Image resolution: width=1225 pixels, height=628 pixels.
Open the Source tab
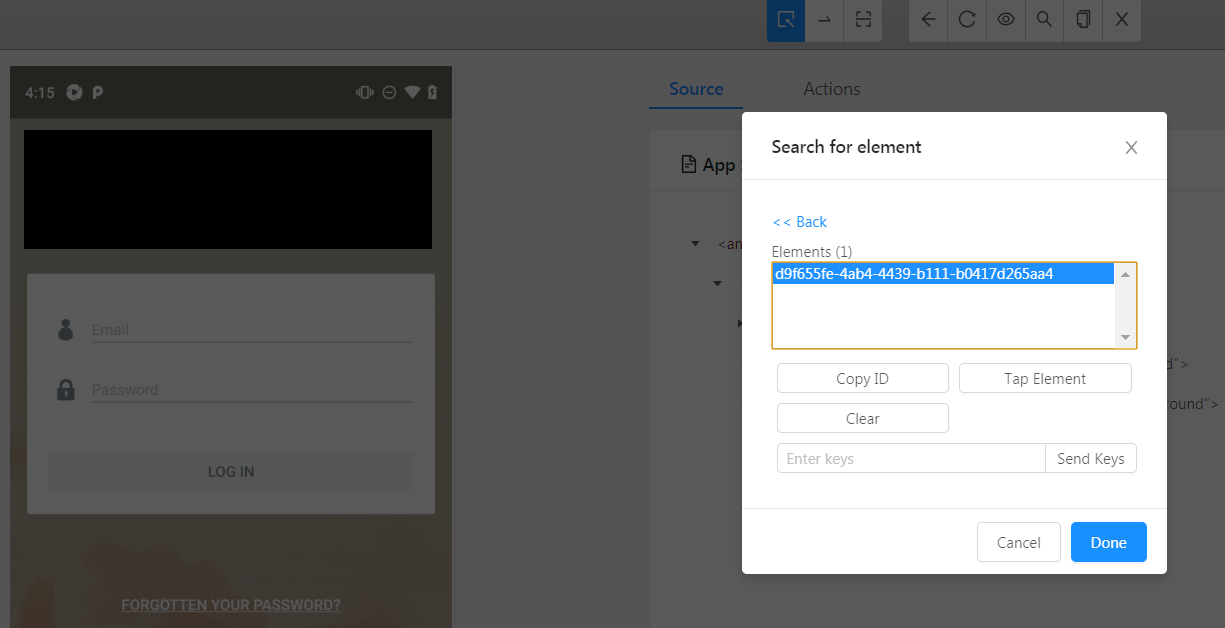tap(696, 89)
